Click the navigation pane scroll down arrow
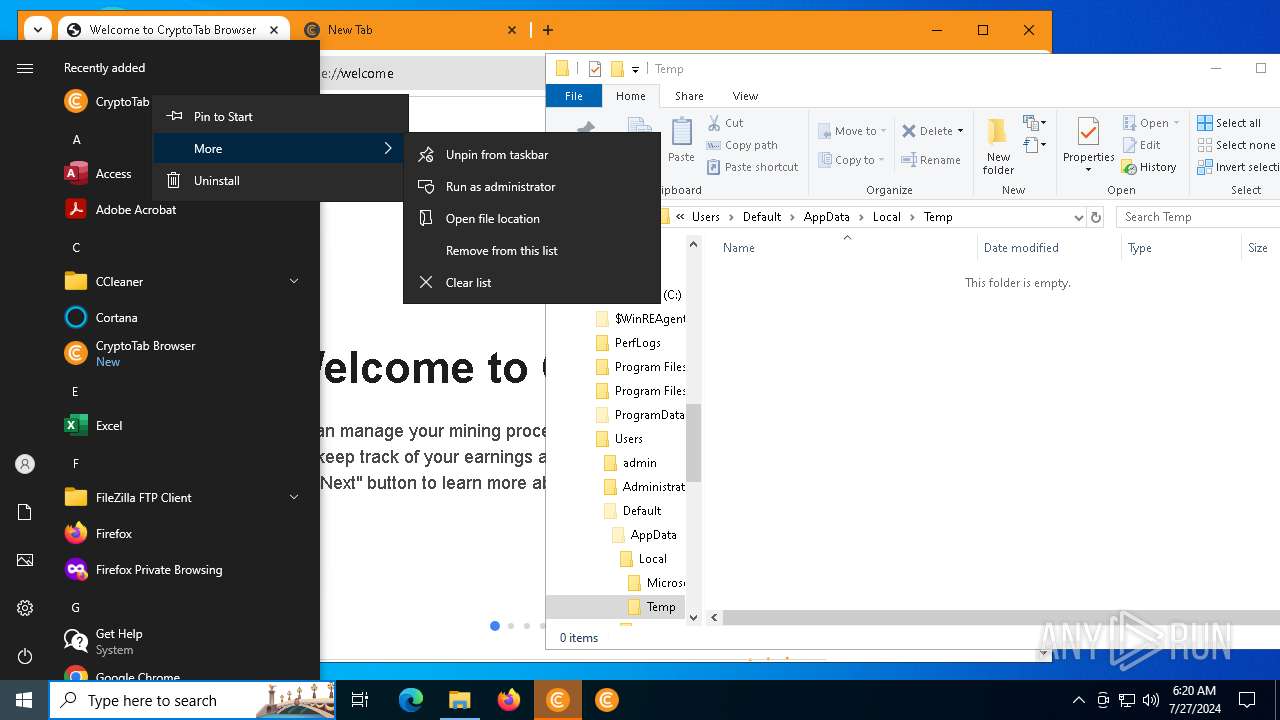The height and width of the screenshot is (720, 1280). [x=693, y=618]
